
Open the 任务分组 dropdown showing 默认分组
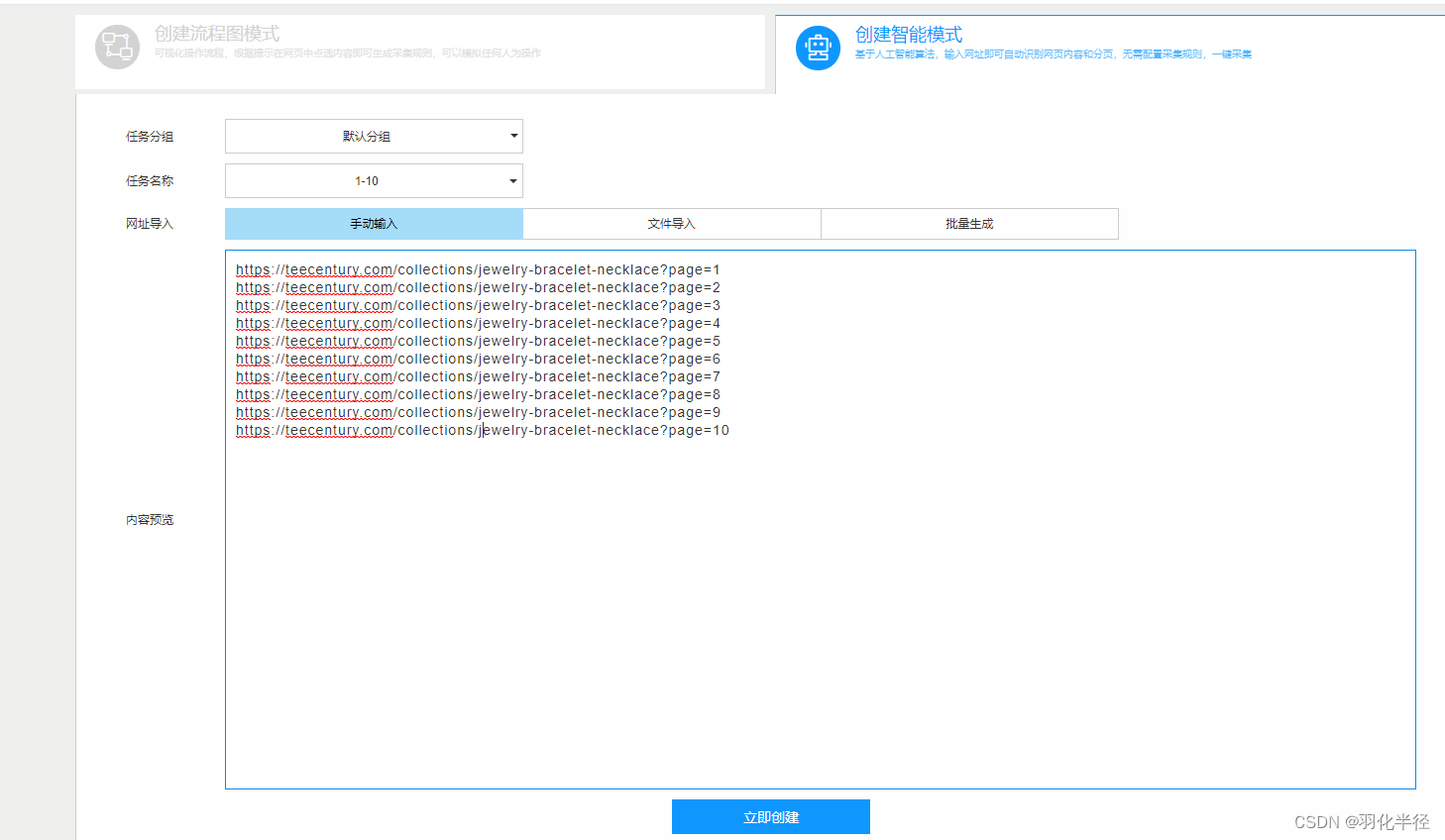[374, 137]
